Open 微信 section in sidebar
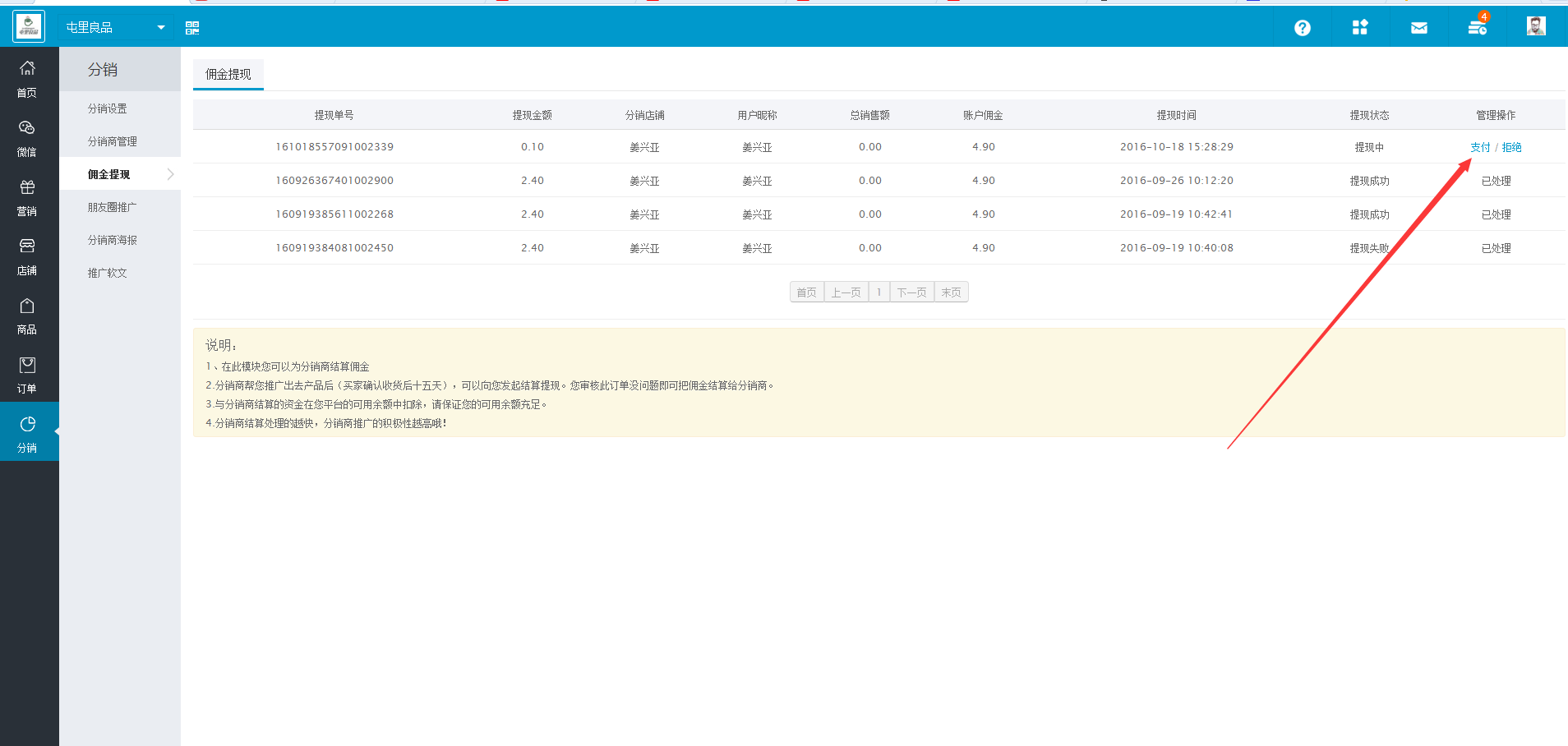This screenshot has height=746, width=1568. click(x=27, y=138)
